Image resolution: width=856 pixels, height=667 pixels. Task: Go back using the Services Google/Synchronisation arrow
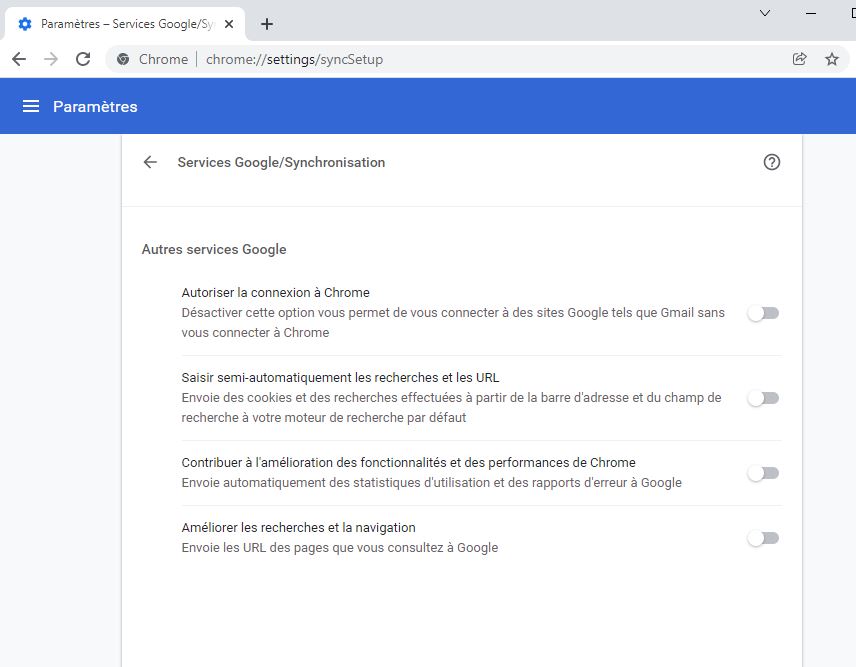(150, 162)
